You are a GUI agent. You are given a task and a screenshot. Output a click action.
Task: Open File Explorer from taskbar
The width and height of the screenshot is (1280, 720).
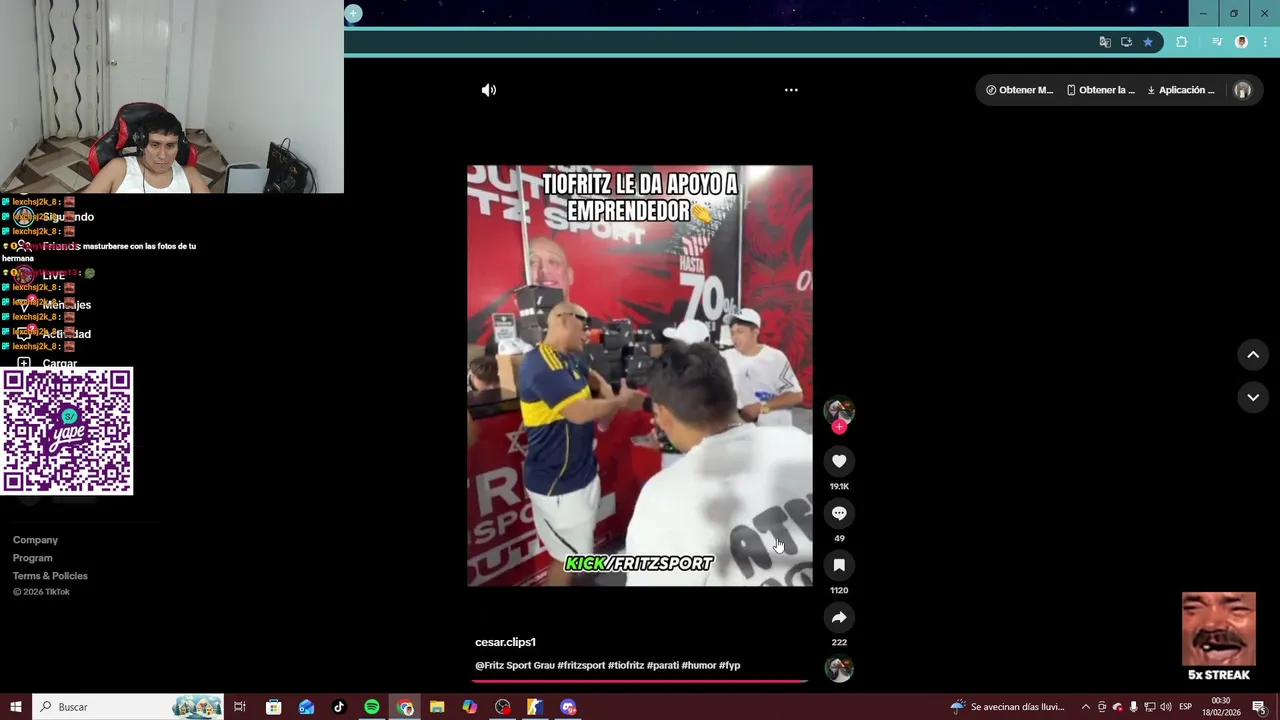[x=437, y=707]
